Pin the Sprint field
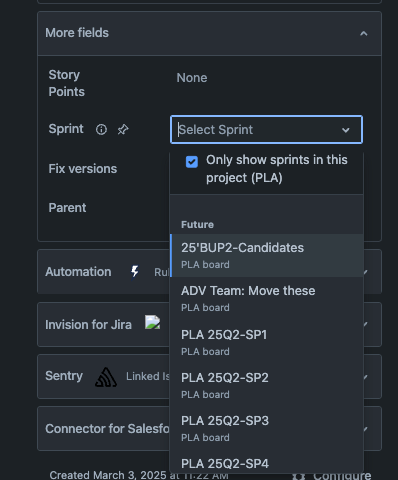The width and height of the screenshot is (398, 480). pos(123,129)
